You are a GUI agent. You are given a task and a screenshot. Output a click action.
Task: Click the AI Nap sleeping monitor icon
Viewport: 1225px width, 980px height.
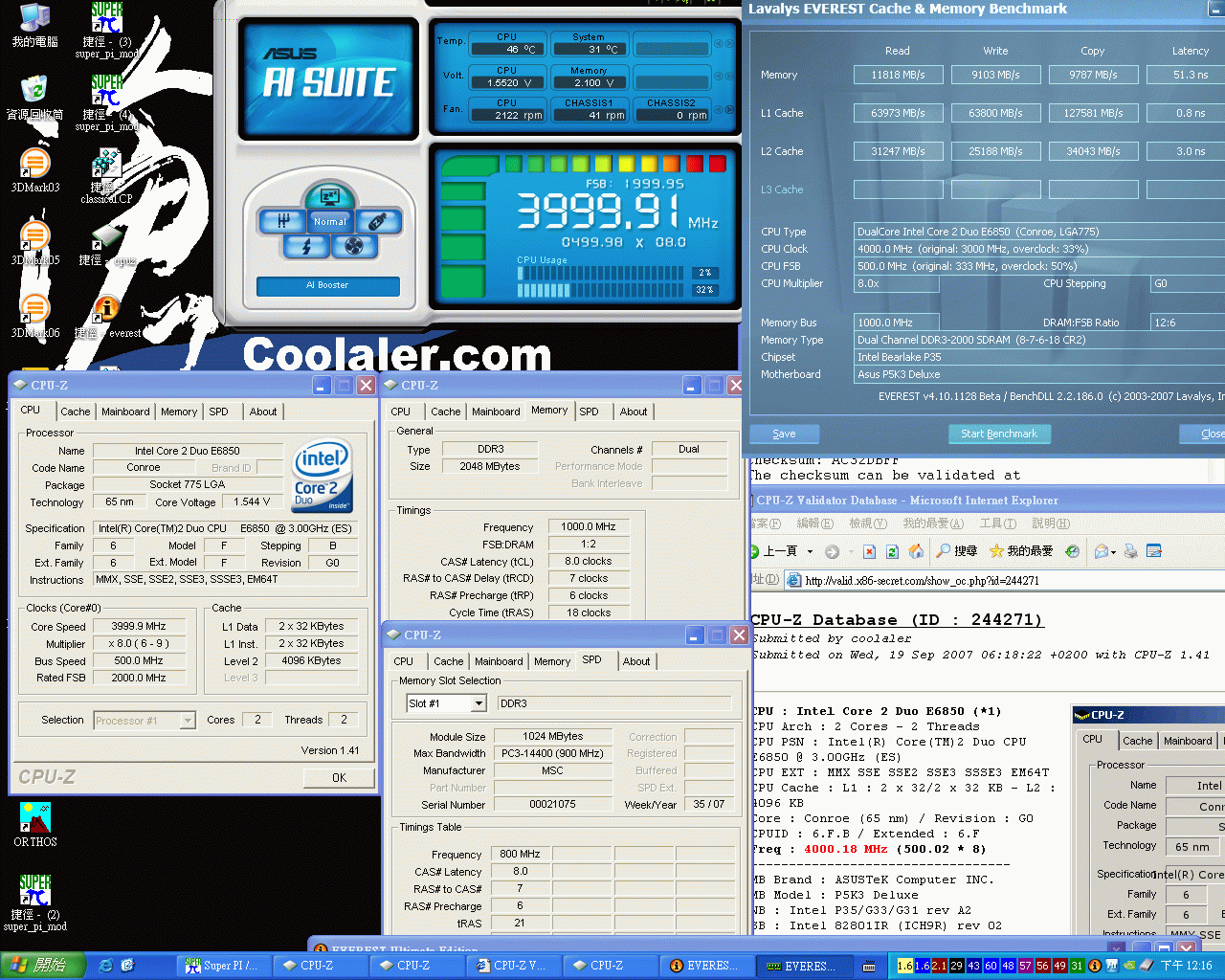330,196
